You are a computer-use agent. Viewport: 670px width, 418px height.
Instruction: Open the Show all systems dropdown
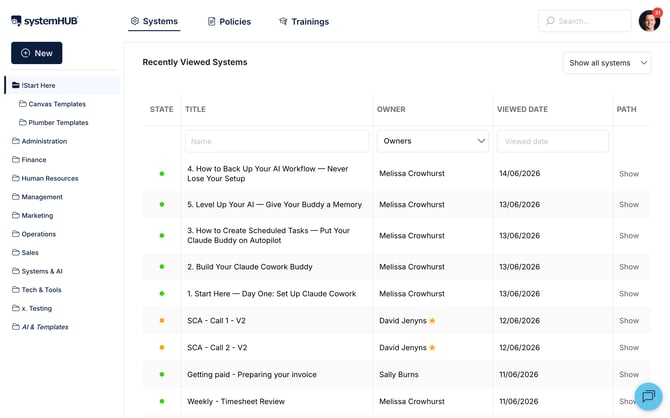pos(607,63)
